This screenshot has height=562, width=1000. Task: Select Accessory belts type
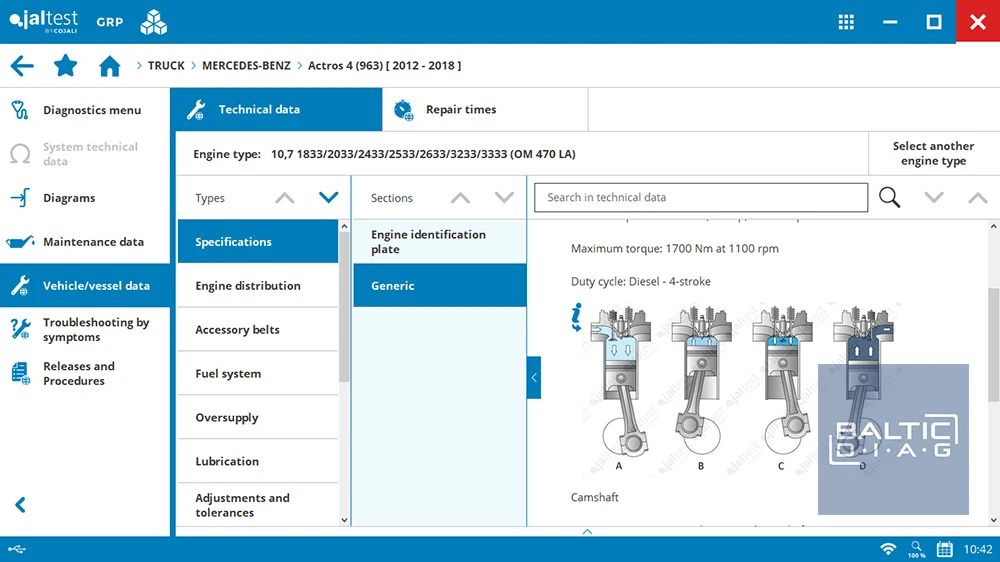[x=258, y=330]
